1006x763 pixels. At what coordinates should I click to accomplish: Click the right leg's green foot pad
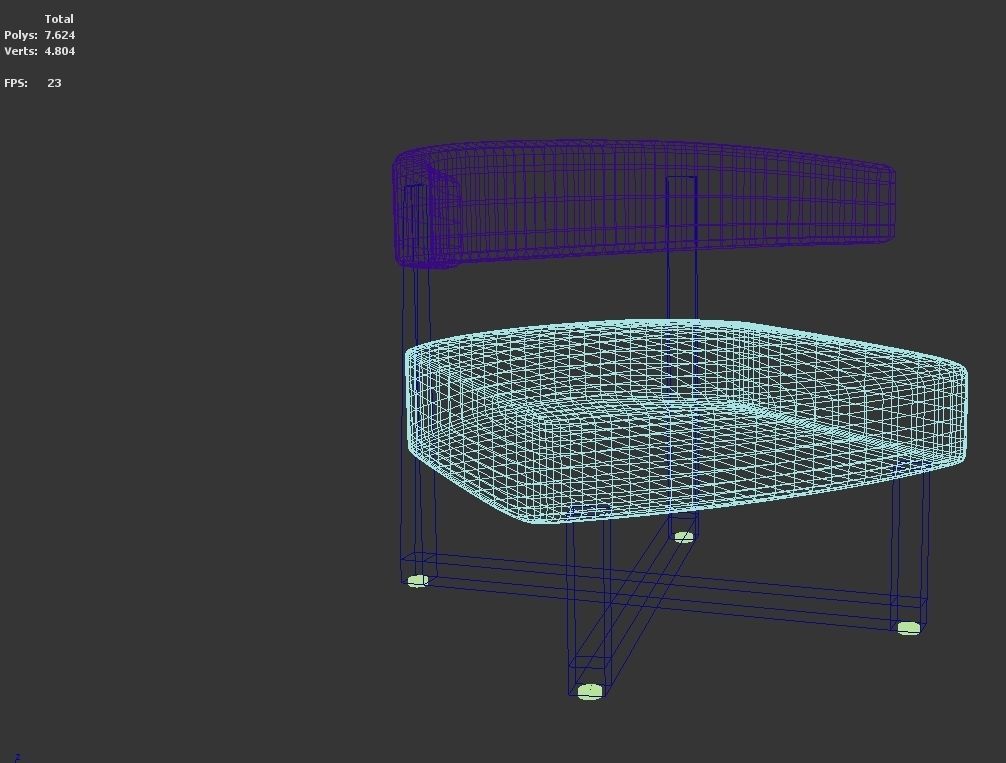pyautogui.click(x=908, y=628)
